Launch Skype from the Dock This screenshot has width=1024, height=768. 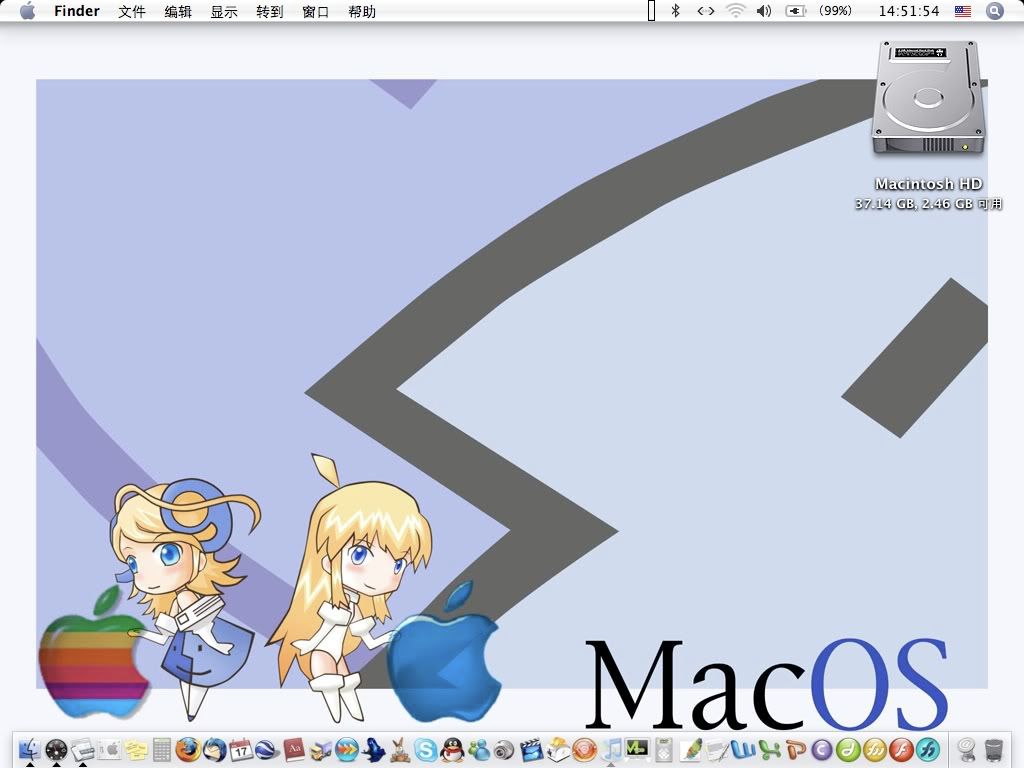coord(426,748)
